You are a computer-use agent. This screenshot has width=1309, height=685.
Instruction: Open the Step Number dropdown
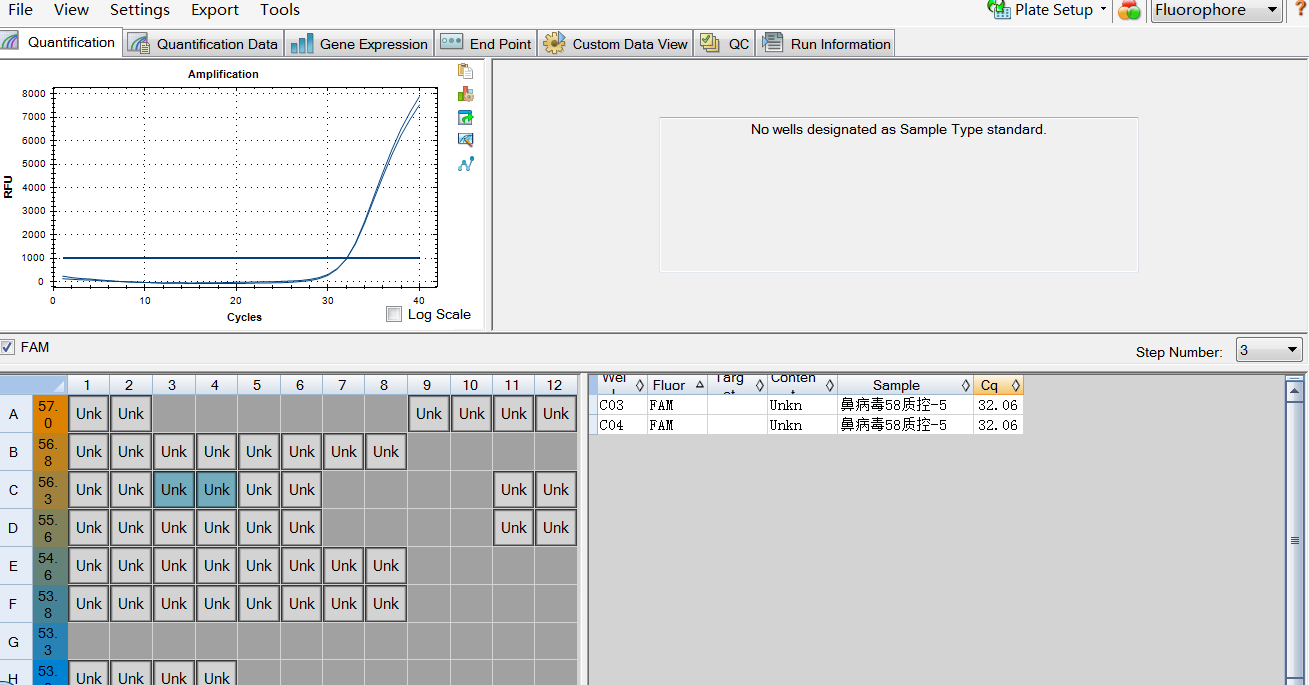[1269, 350]
